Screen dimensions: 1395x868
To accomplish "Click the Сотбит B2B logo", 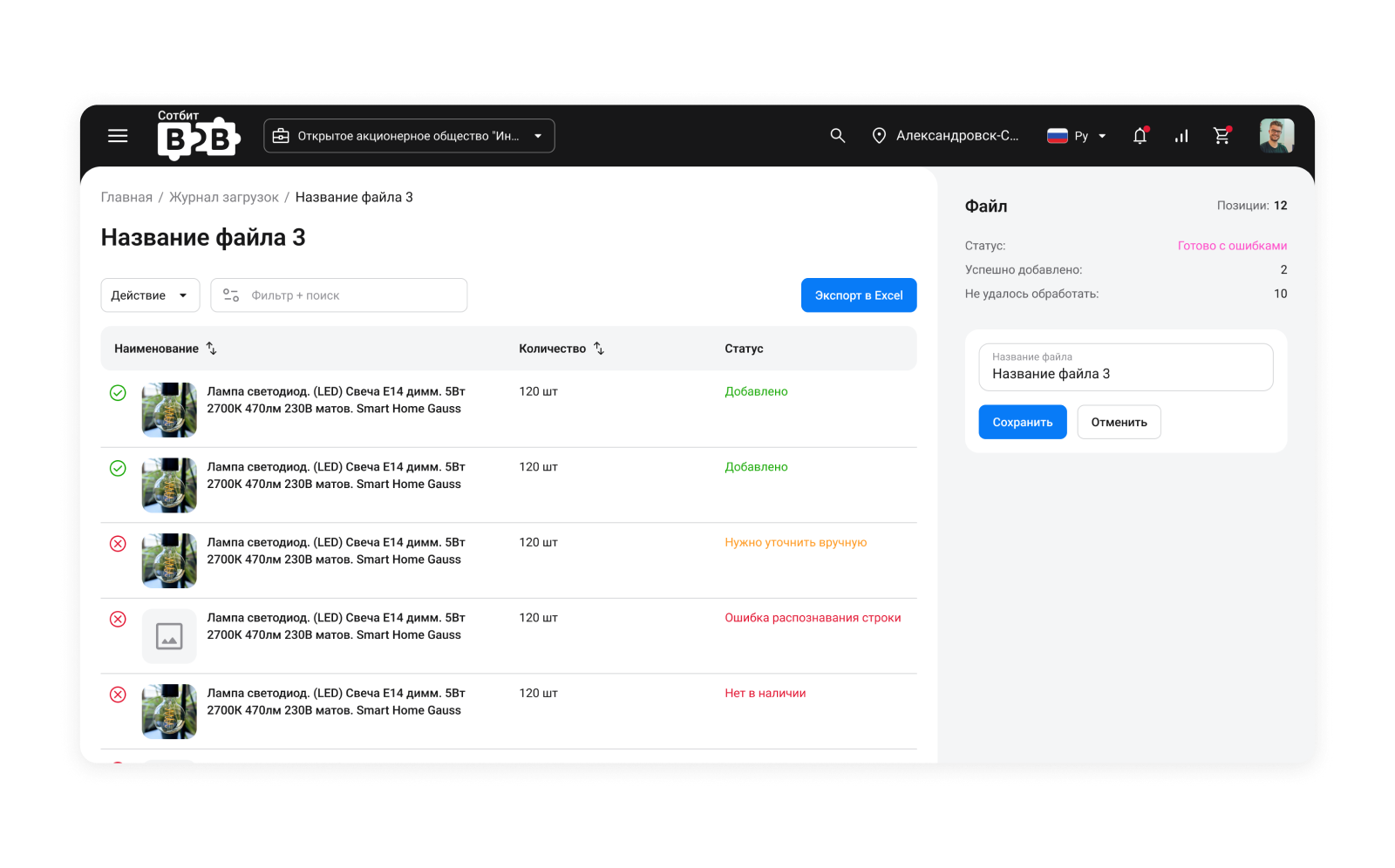I will coord(199,135).
